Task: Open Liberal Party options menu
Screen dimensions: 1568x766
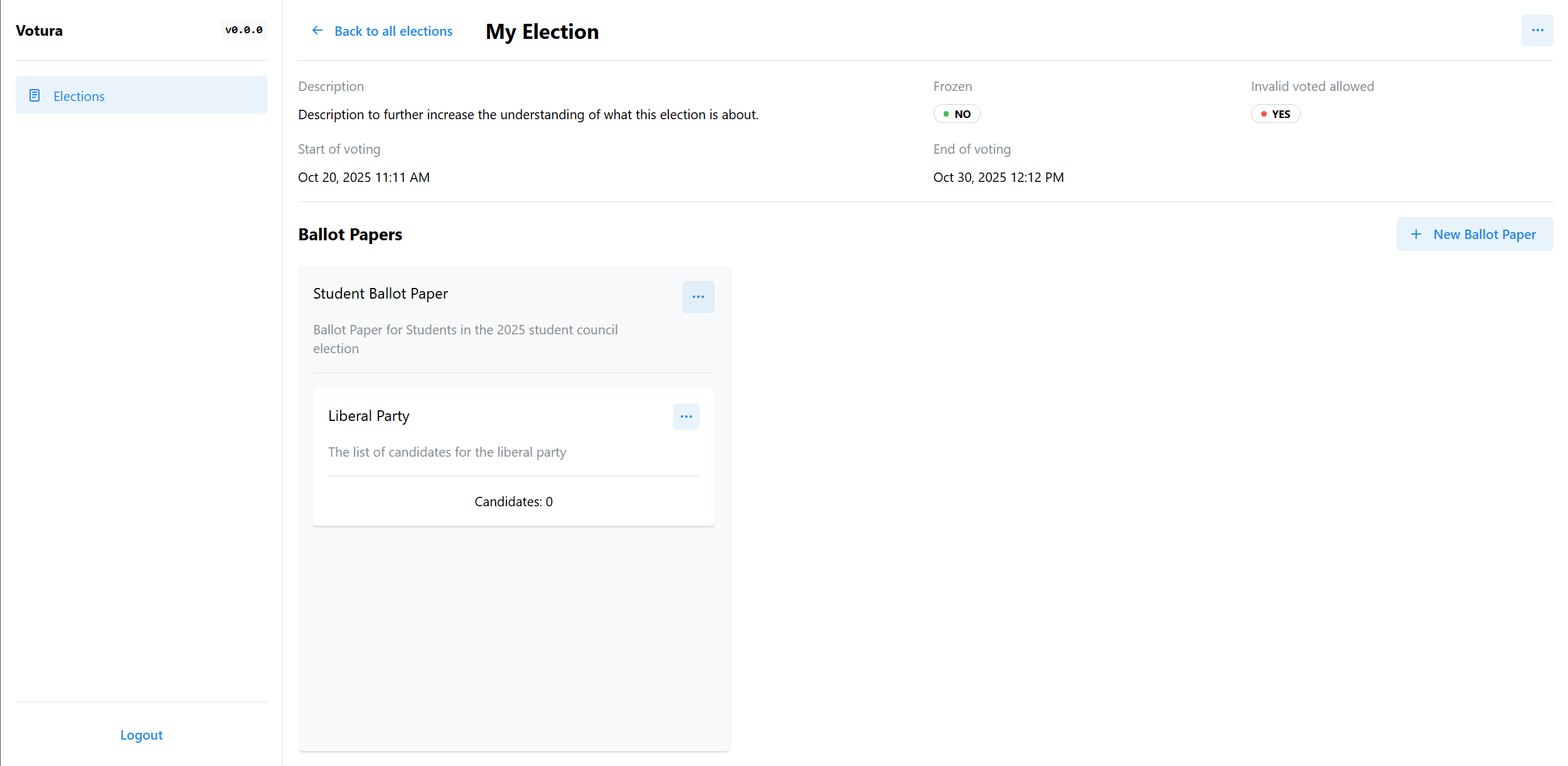Action: [686, 417]
